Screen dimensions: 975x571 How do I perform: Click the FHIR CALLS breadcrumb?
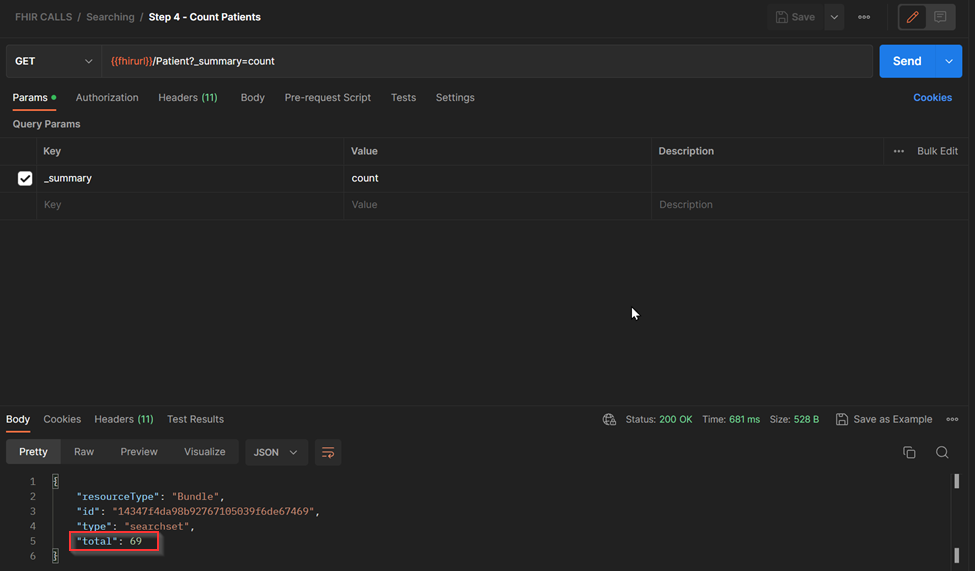44,17
